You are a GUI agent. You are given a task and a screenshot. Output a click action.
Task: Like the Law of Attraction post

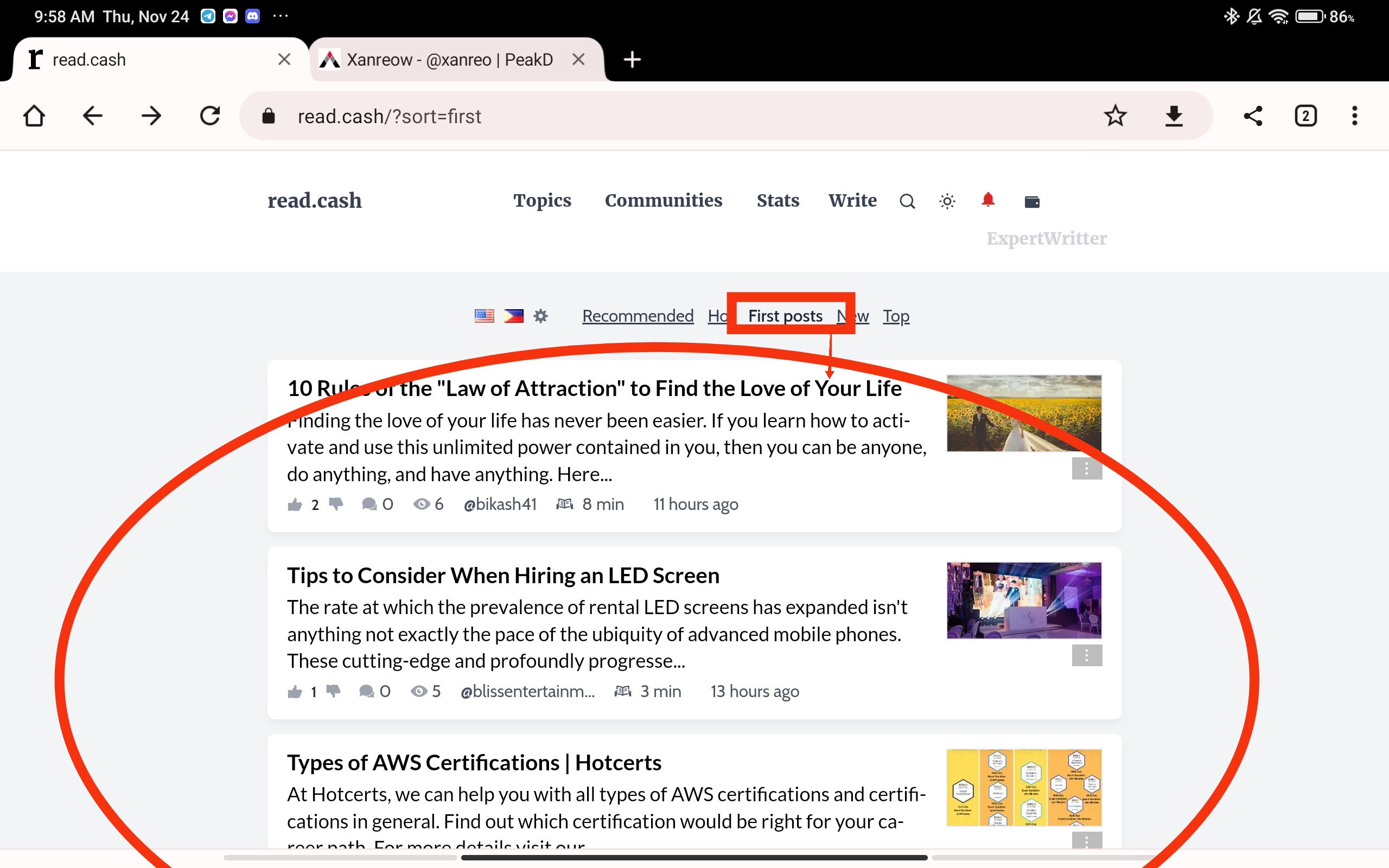coord(295,504)
